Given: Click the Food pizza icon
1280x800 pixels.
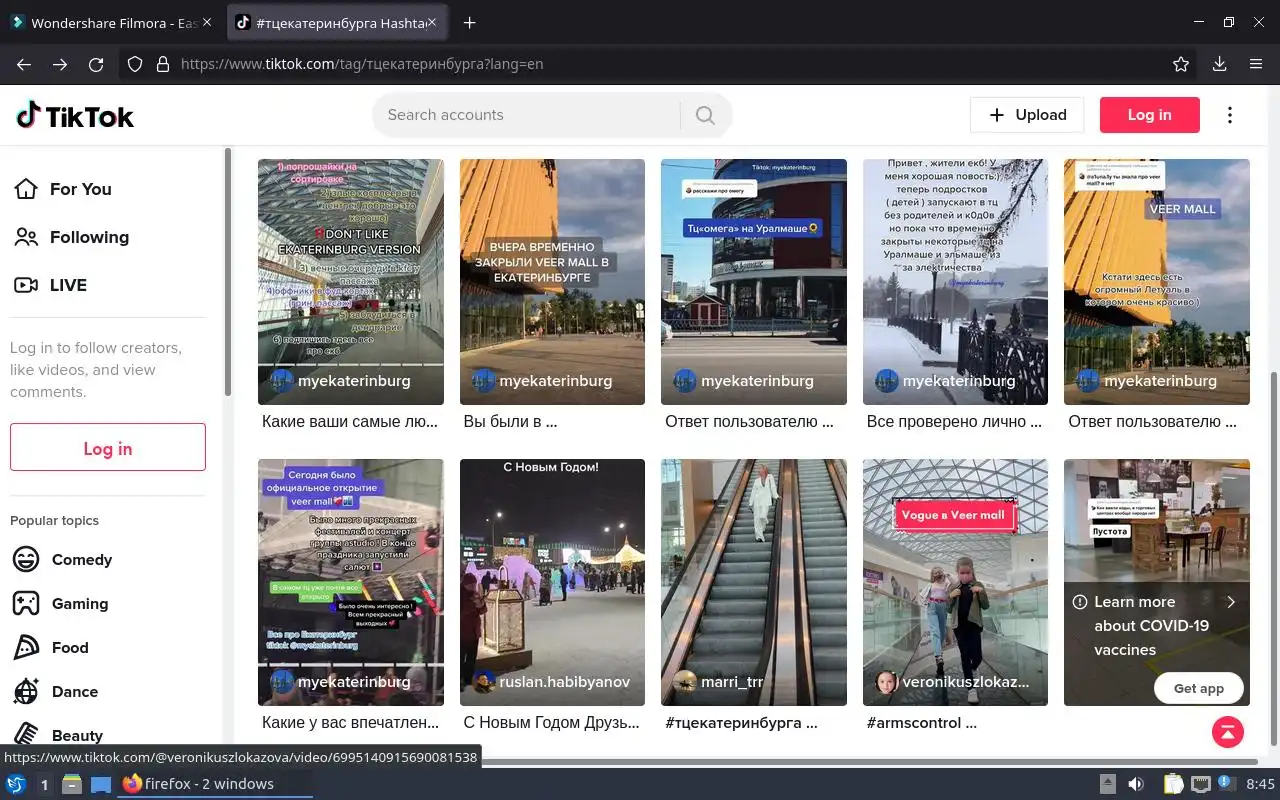Looking at the screenshot, I should tap(26, 647).
